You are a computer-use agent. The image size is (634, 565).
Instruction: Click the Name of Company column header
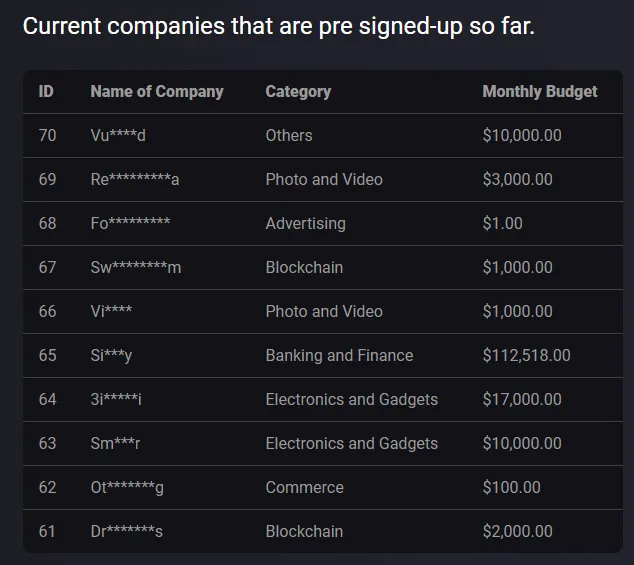point(157,92)
